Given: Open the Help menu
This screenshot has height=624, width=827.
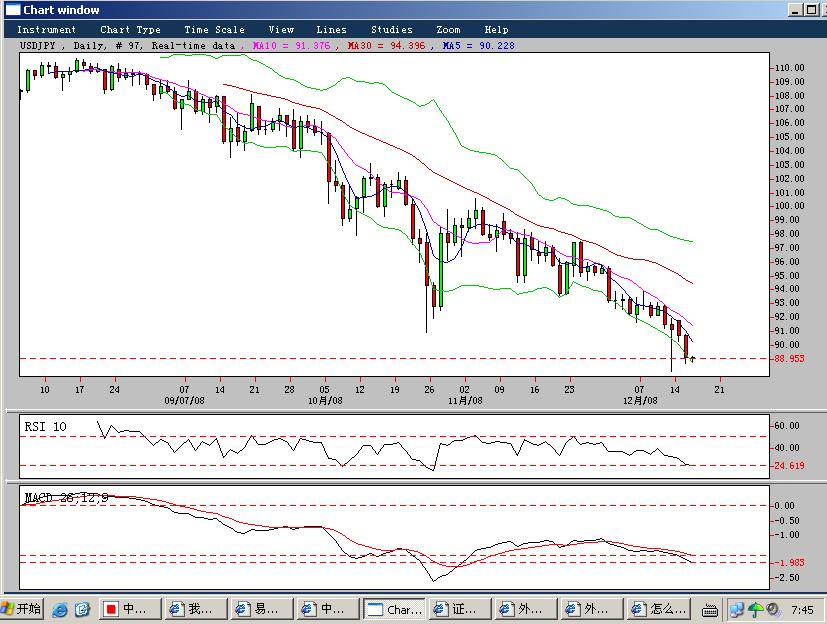Looking at the screenshot, I should pyautogui.click(x=496, y=30).
